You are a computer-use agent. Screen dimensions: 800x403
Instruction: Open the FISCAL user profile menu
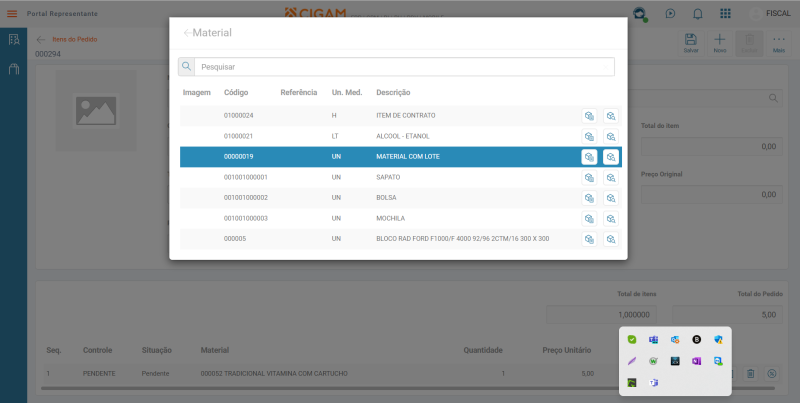tap(771, 14)
